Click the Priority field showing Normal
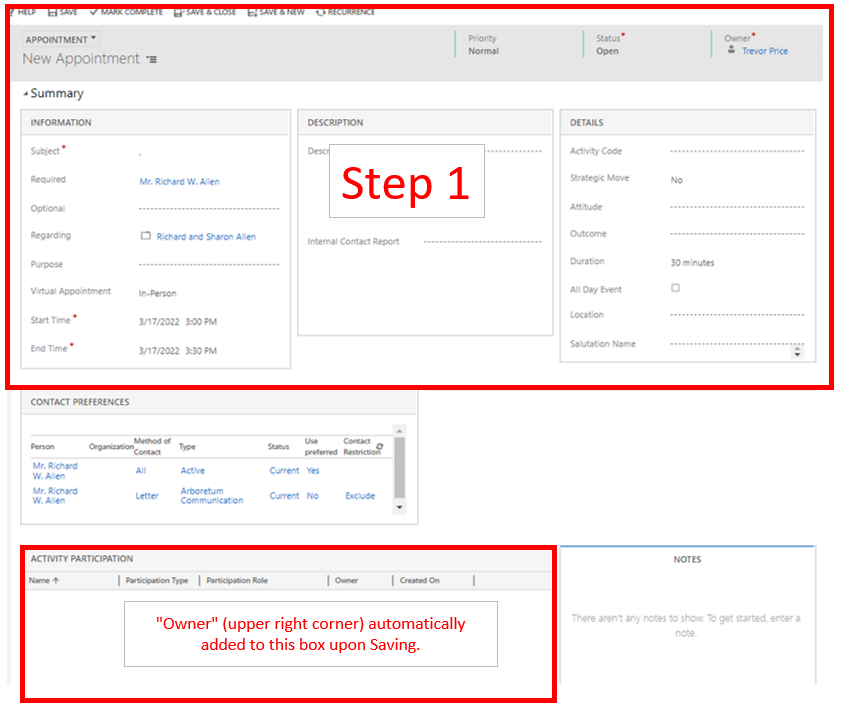 tap(483, 51)
